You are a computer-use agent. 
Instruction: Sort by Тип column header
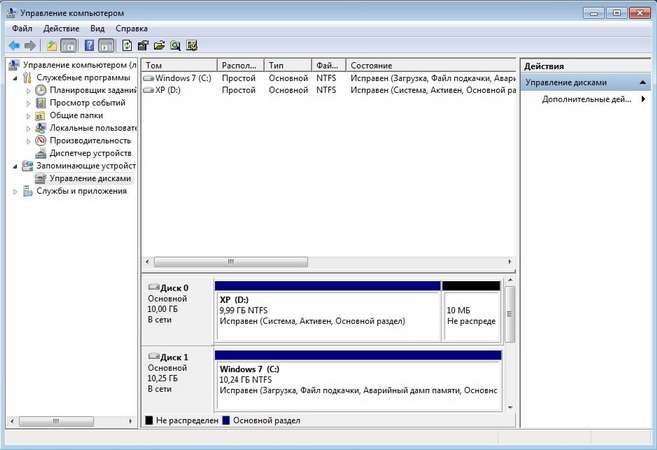[x=288, y=65]
